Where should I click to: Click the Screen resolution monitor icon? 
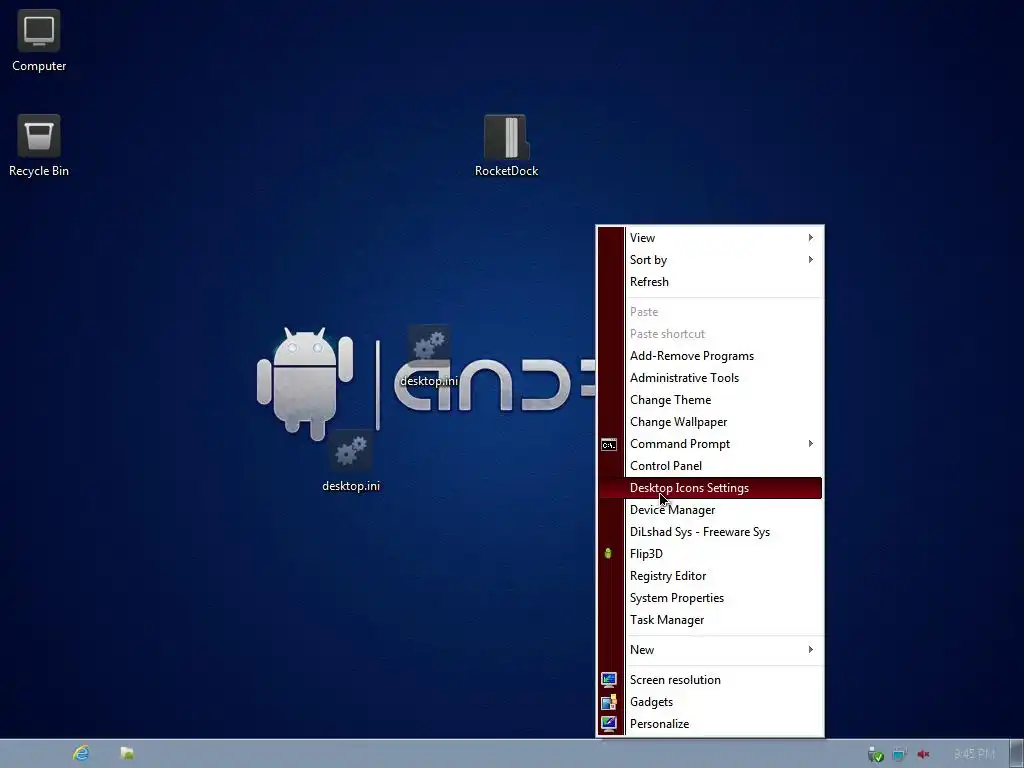click(x=609, y=680)
